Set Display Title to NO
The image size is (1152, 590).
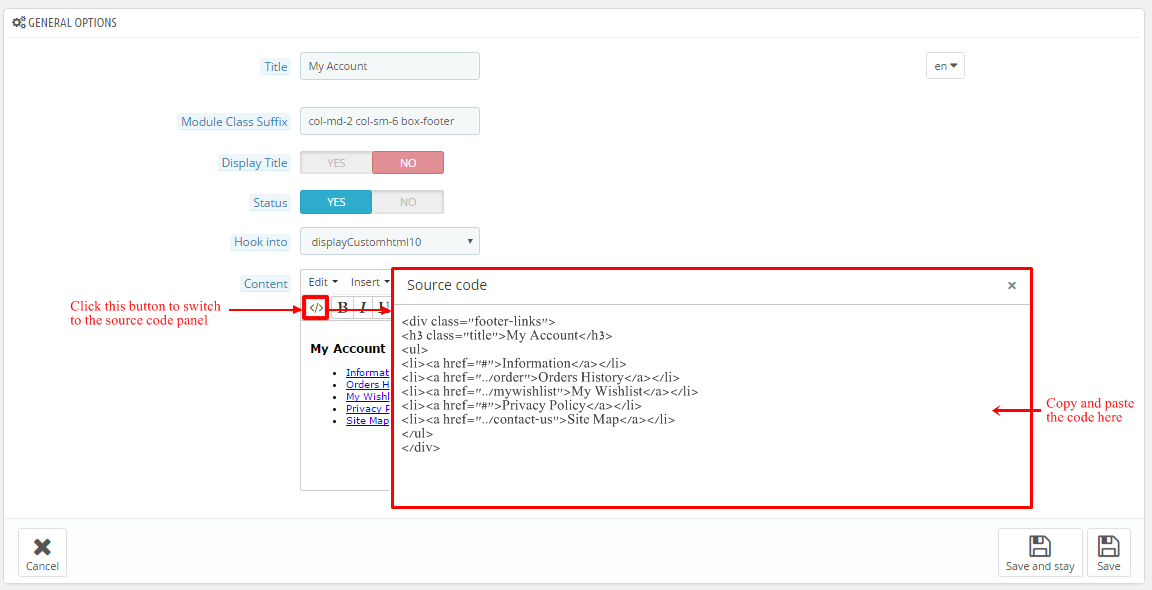pos(408,162)
